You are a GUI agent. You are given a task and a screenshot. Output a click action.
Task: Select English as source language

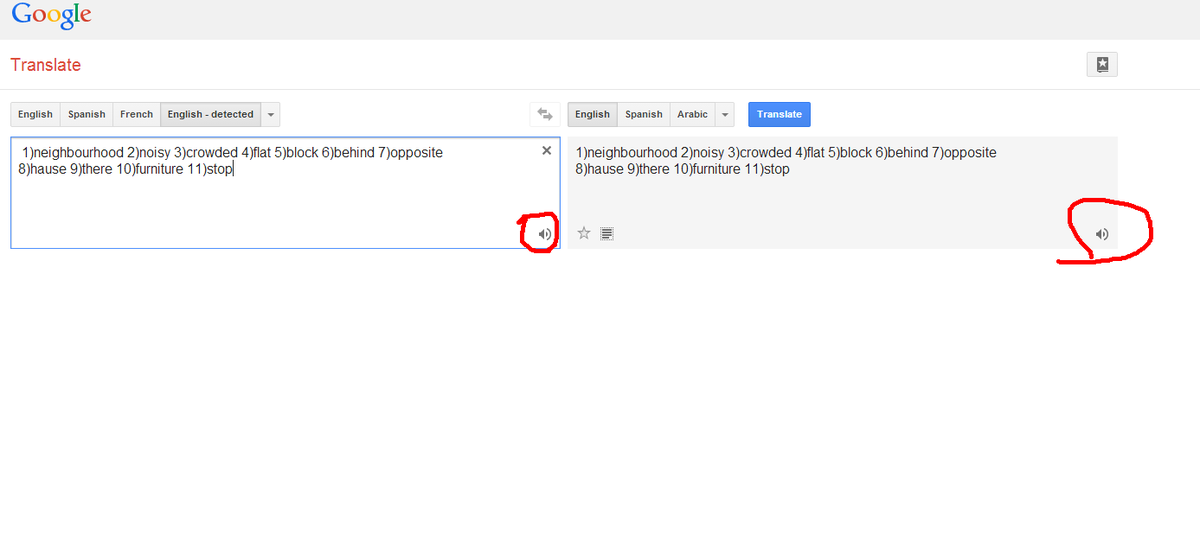click(x=35, y=114)
